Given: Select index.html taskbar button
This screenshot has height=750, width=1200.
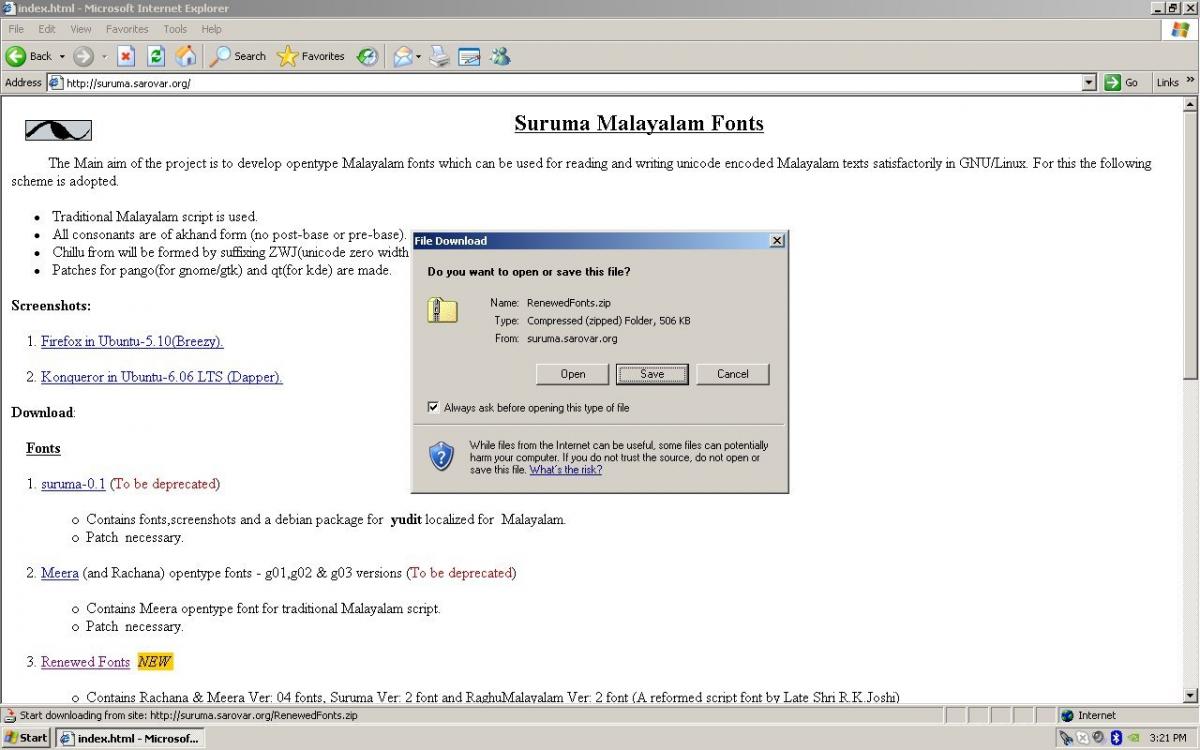Looking at the screenshot, I should 129,738.
